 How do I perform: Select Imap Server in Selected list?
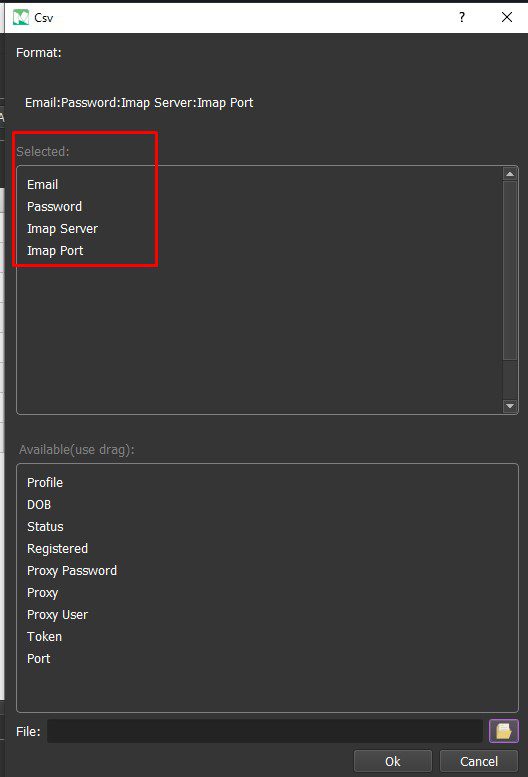pyautogui.click(x=62, y=228)
